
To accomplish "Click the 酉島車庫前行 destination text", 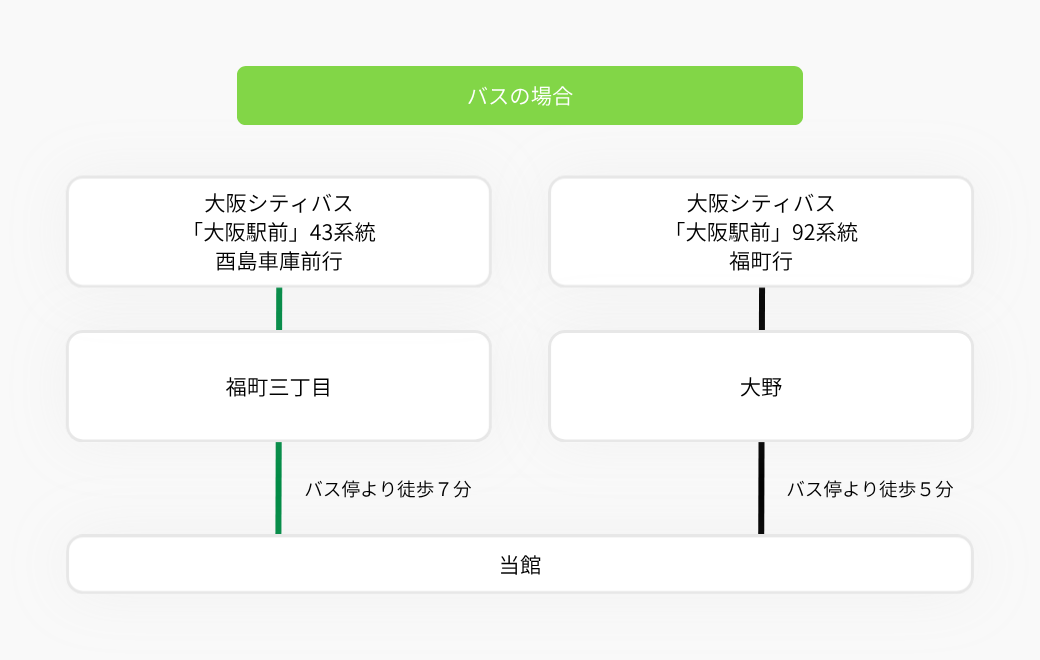I will (279, 261).
